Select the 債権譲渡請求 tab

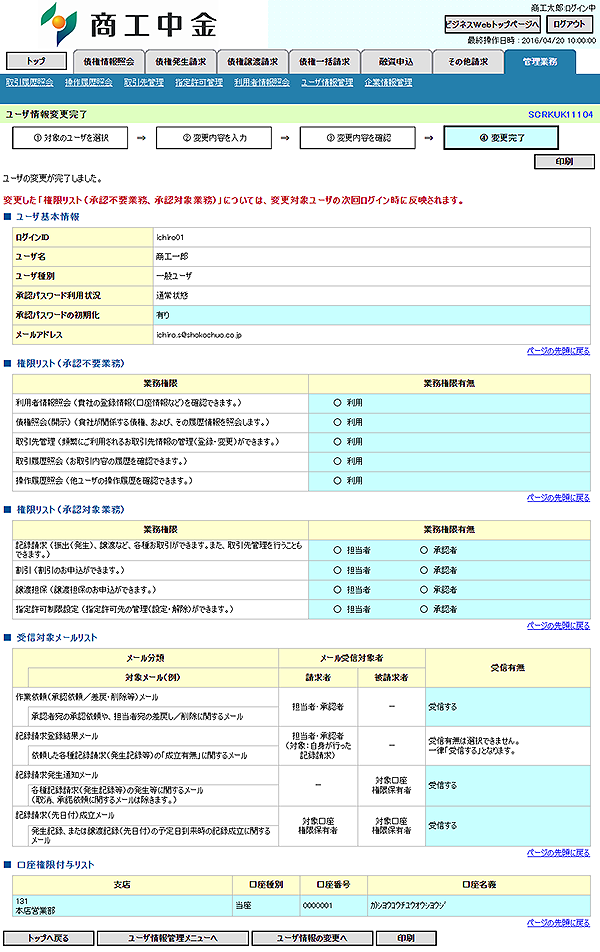click(253, 62)
